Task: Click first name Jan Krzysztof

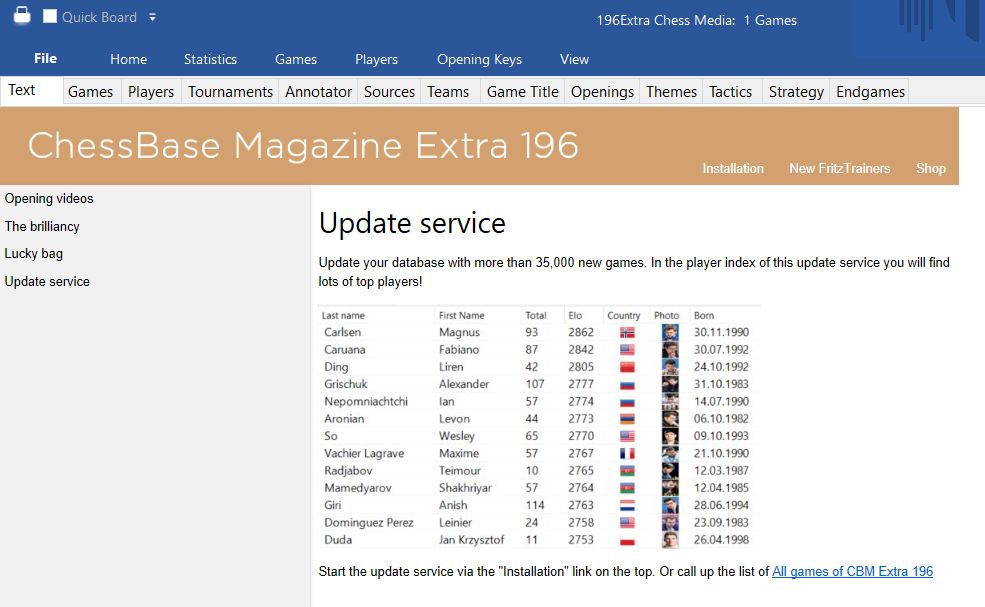Action: point(471,540)
